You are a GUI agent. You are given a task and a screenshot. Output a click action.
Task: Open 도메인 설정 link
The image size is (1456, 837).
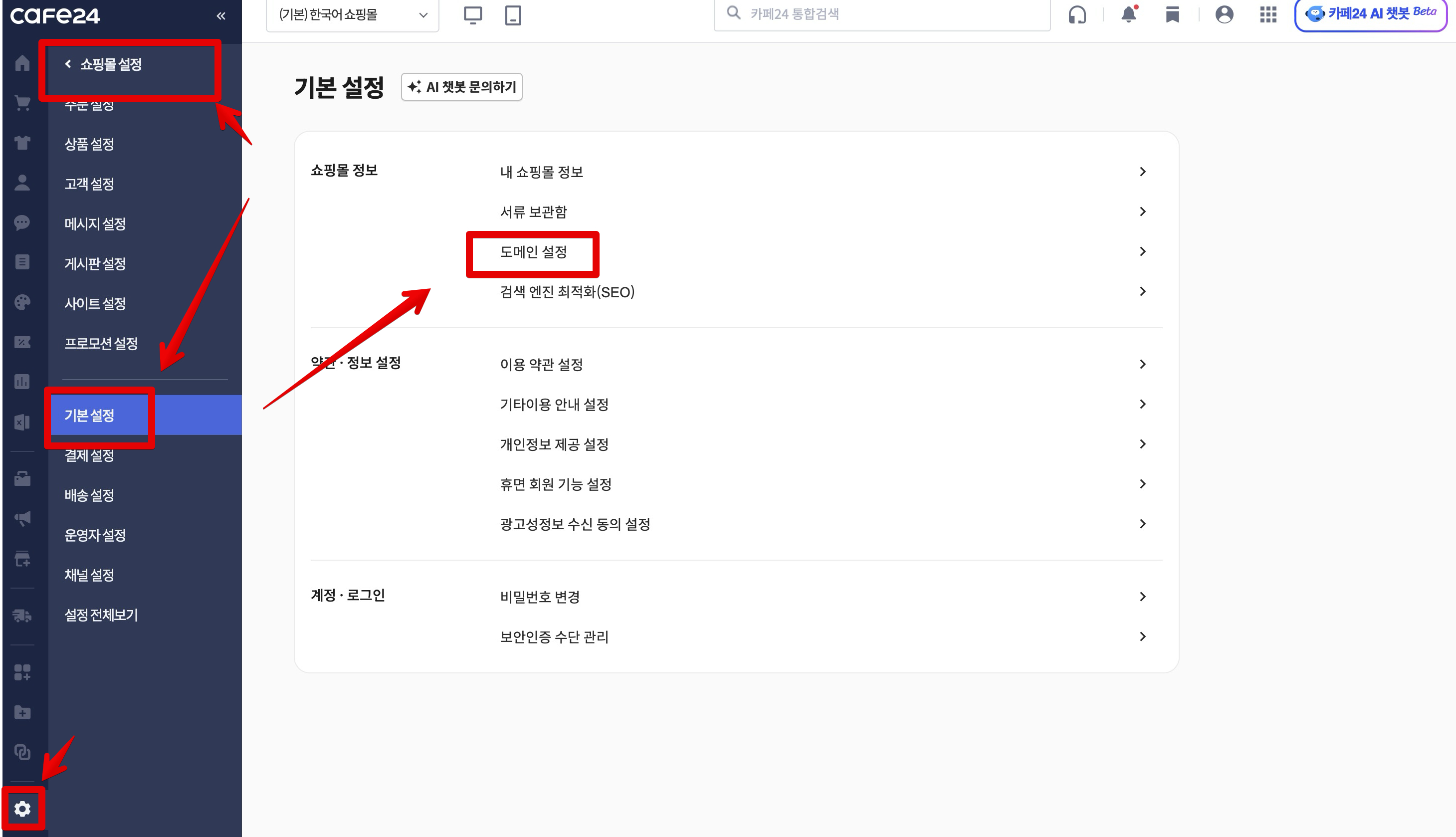(x=533, y=252)
